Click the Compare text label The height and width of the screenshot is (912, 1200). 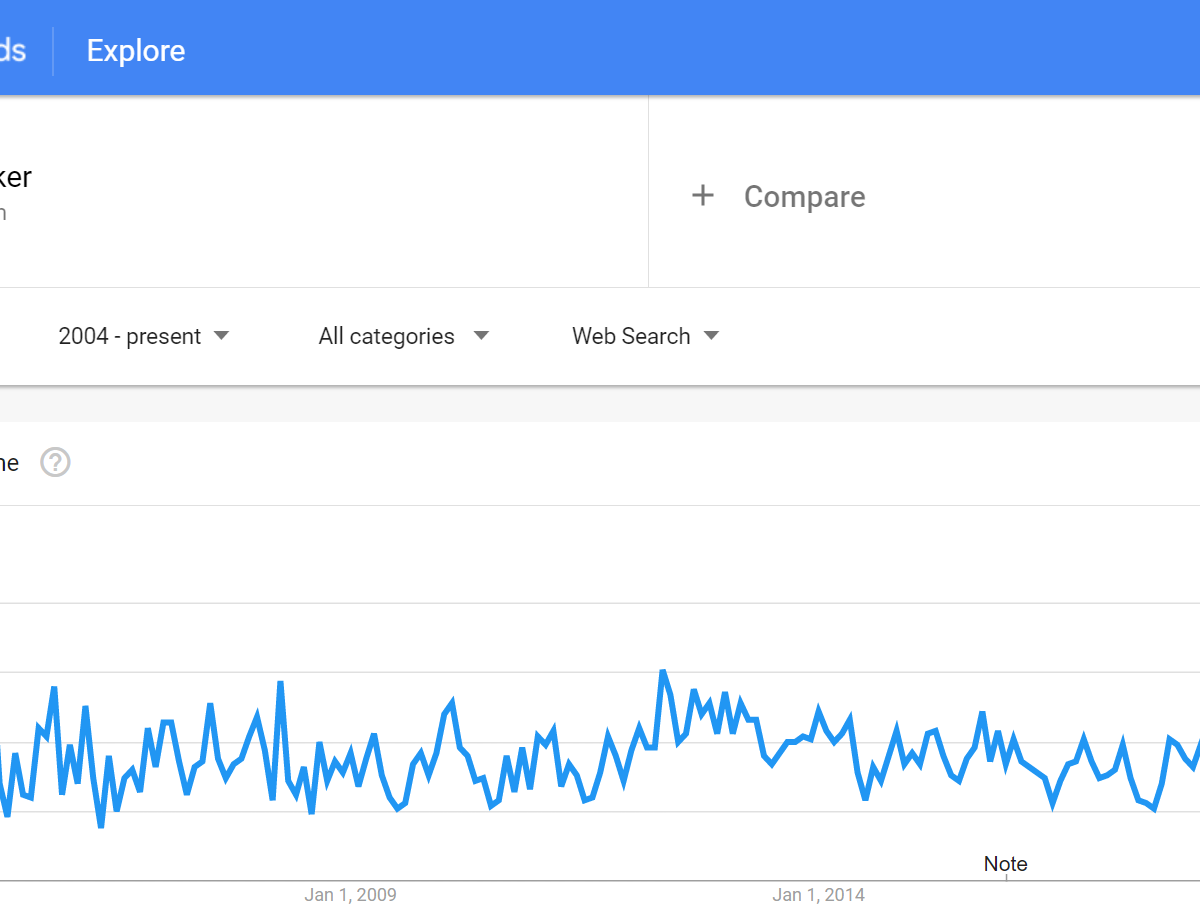pyautogui.click(x=804, y=197)
